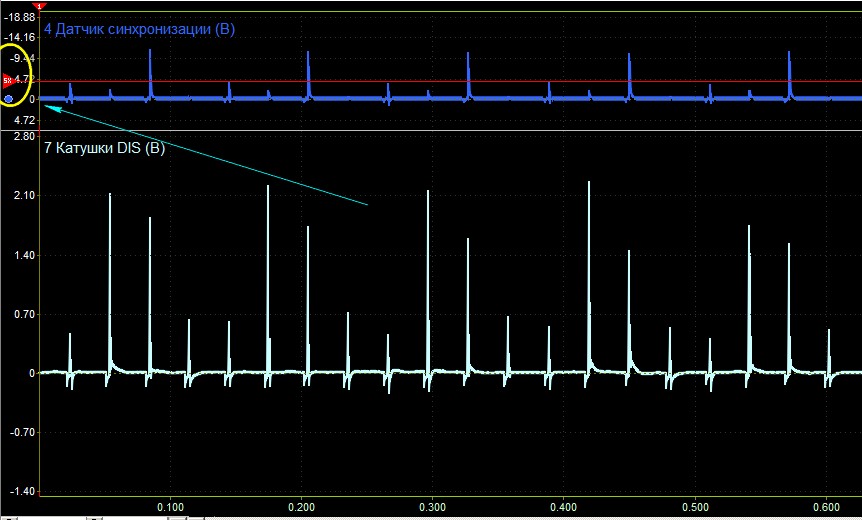Click the -1.40 value on DIS axis
This screenshot has width=862, height=520.
21,491
